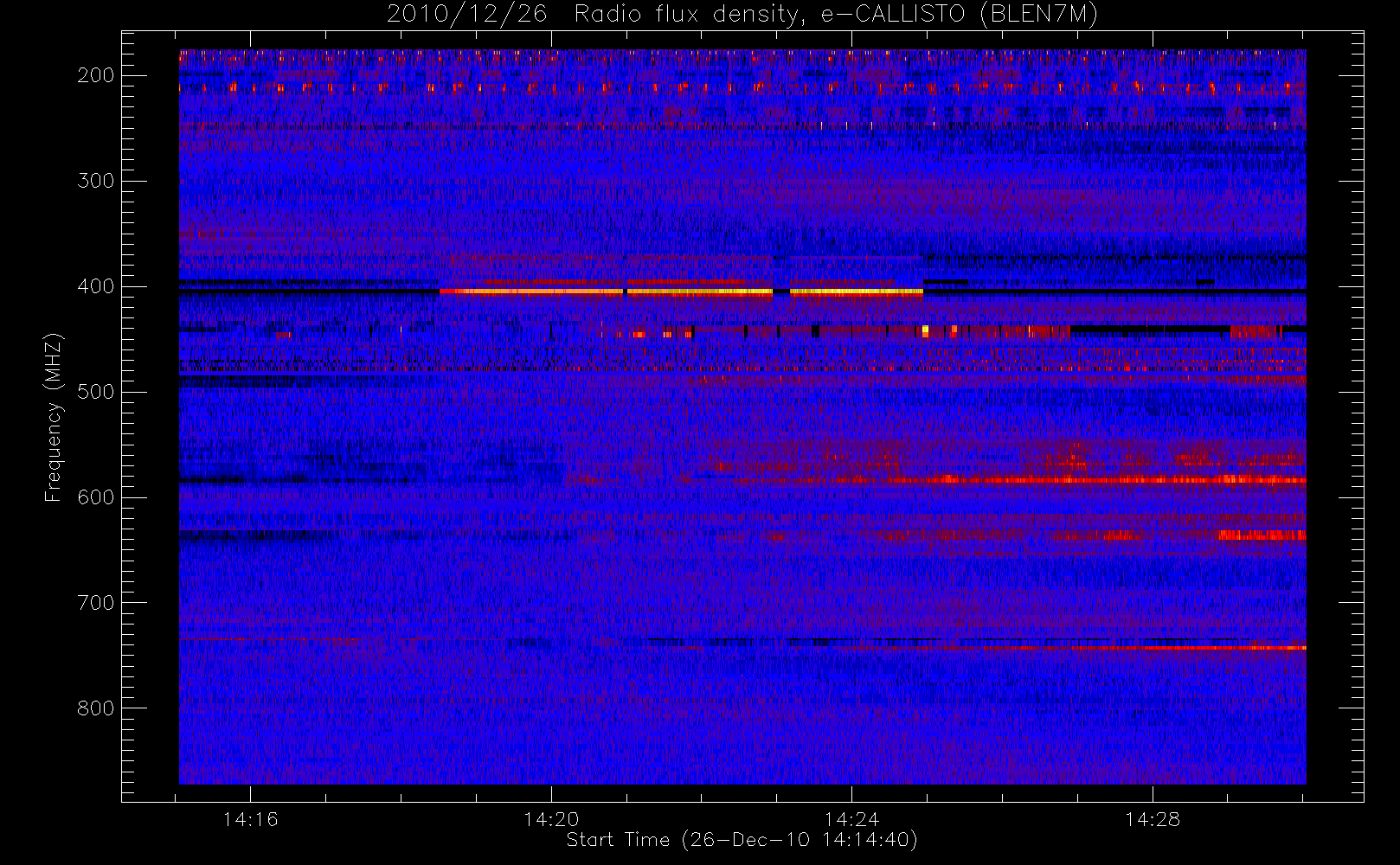Viewport: 1400px width, 865px height.
Task: Click the plot title "Radio flux density, e-CALLISTO (BLEN7M)"
Action: click(836, 15)
